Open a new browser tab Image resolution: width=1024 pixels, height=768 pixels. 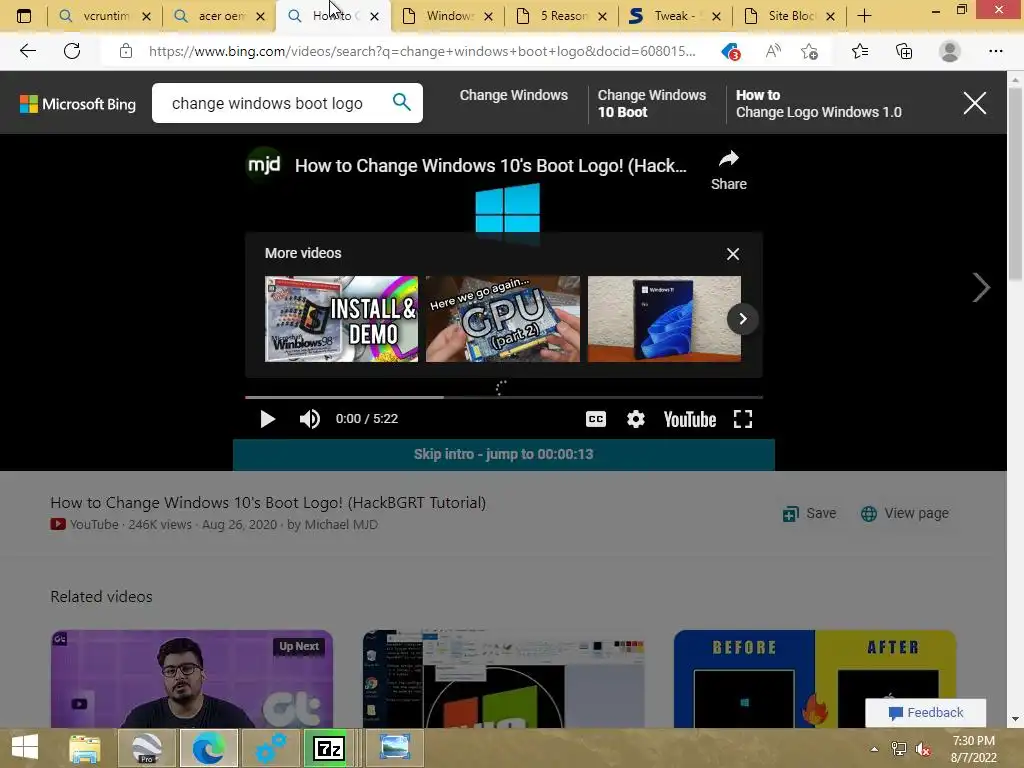[x=864, y=16]
